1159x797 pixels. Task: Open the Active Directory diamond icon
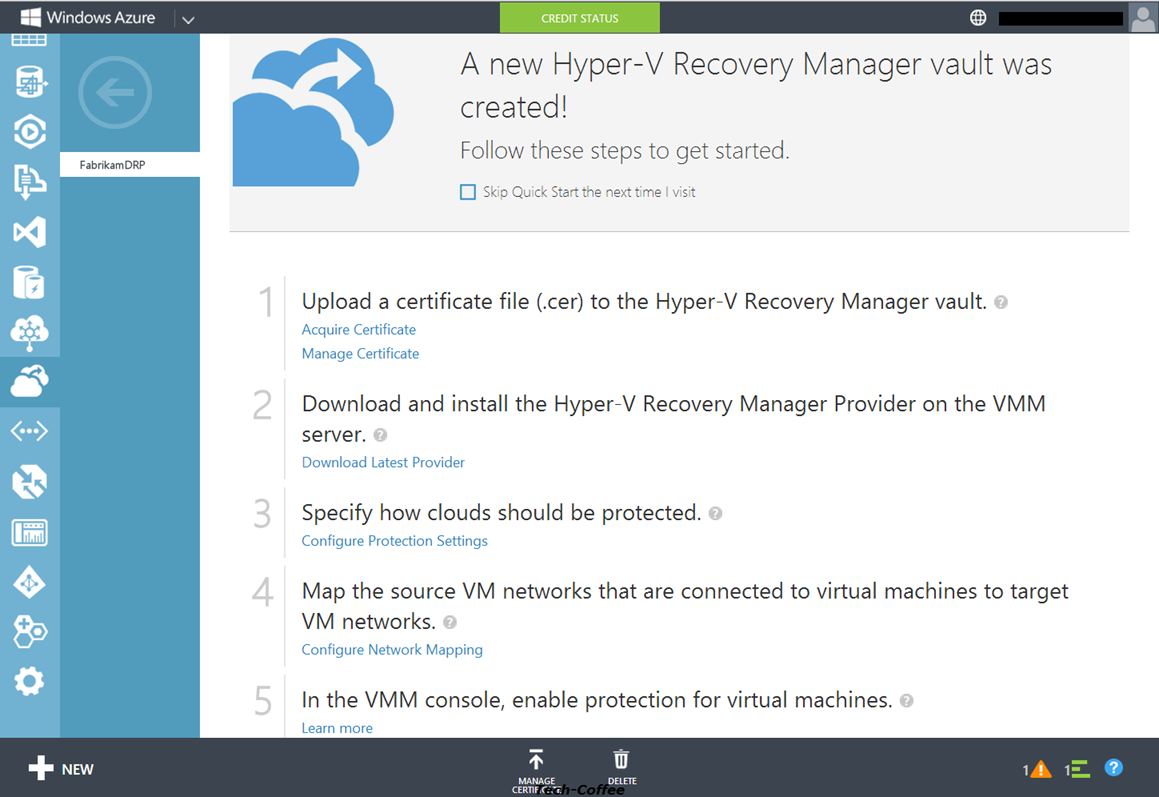(x=30, y=583)
